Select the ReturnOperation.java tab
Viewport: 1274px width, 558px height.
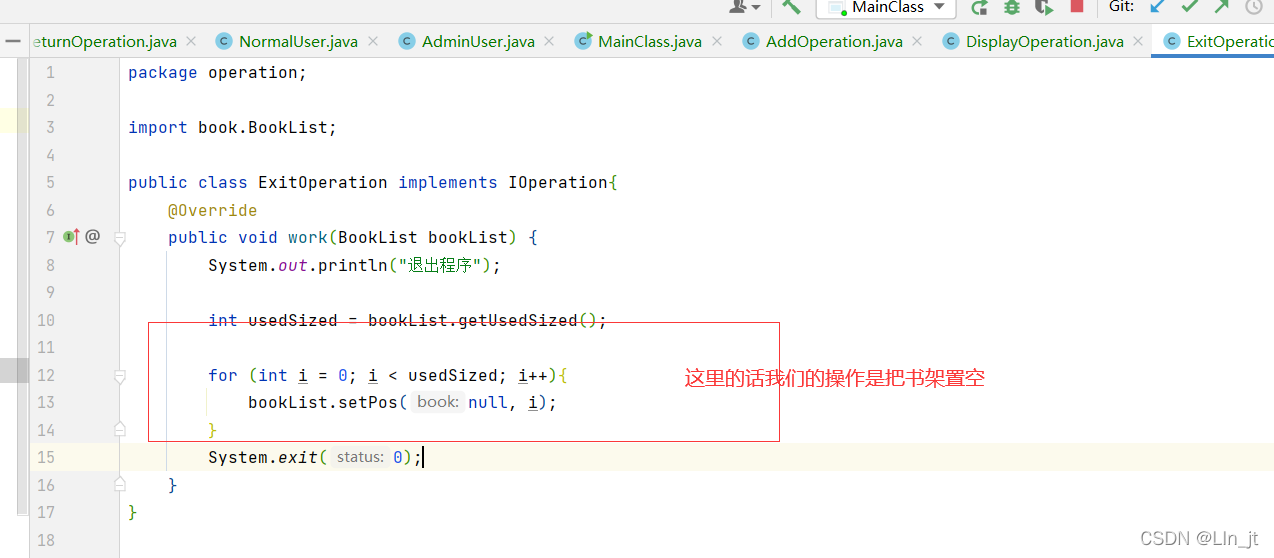coord(104,41)
